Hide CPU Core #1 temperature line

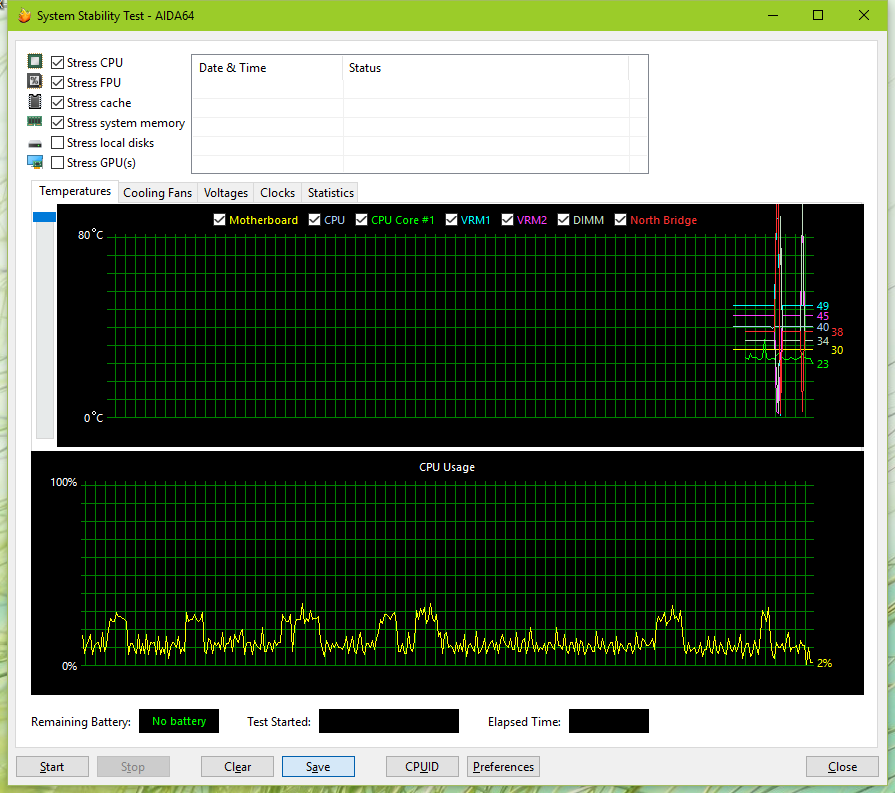(x=361, y=220)
